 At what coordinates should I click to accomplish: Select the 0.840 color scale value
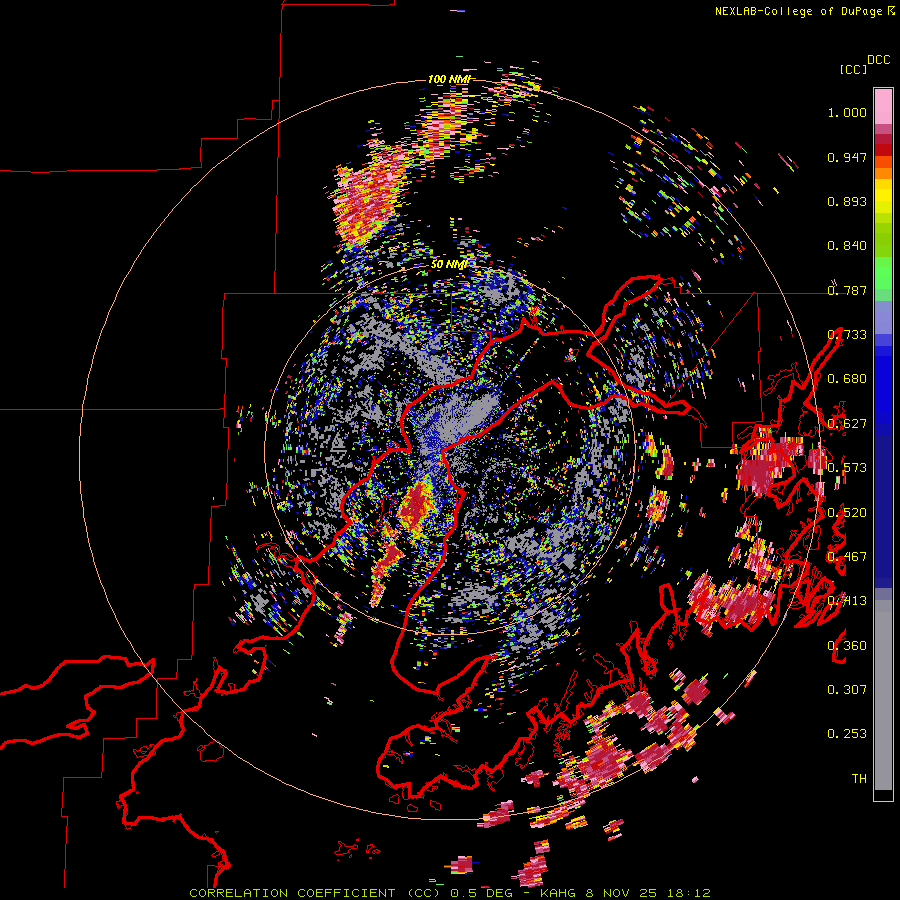coord(847,246)
